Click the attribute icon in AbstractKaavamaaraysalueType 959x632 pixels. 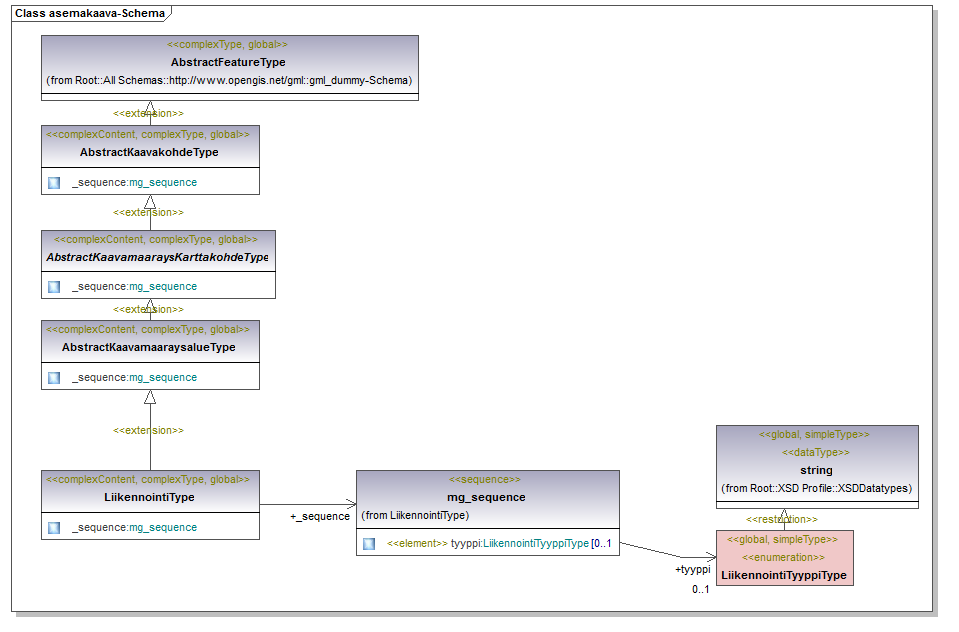point(54,378)
